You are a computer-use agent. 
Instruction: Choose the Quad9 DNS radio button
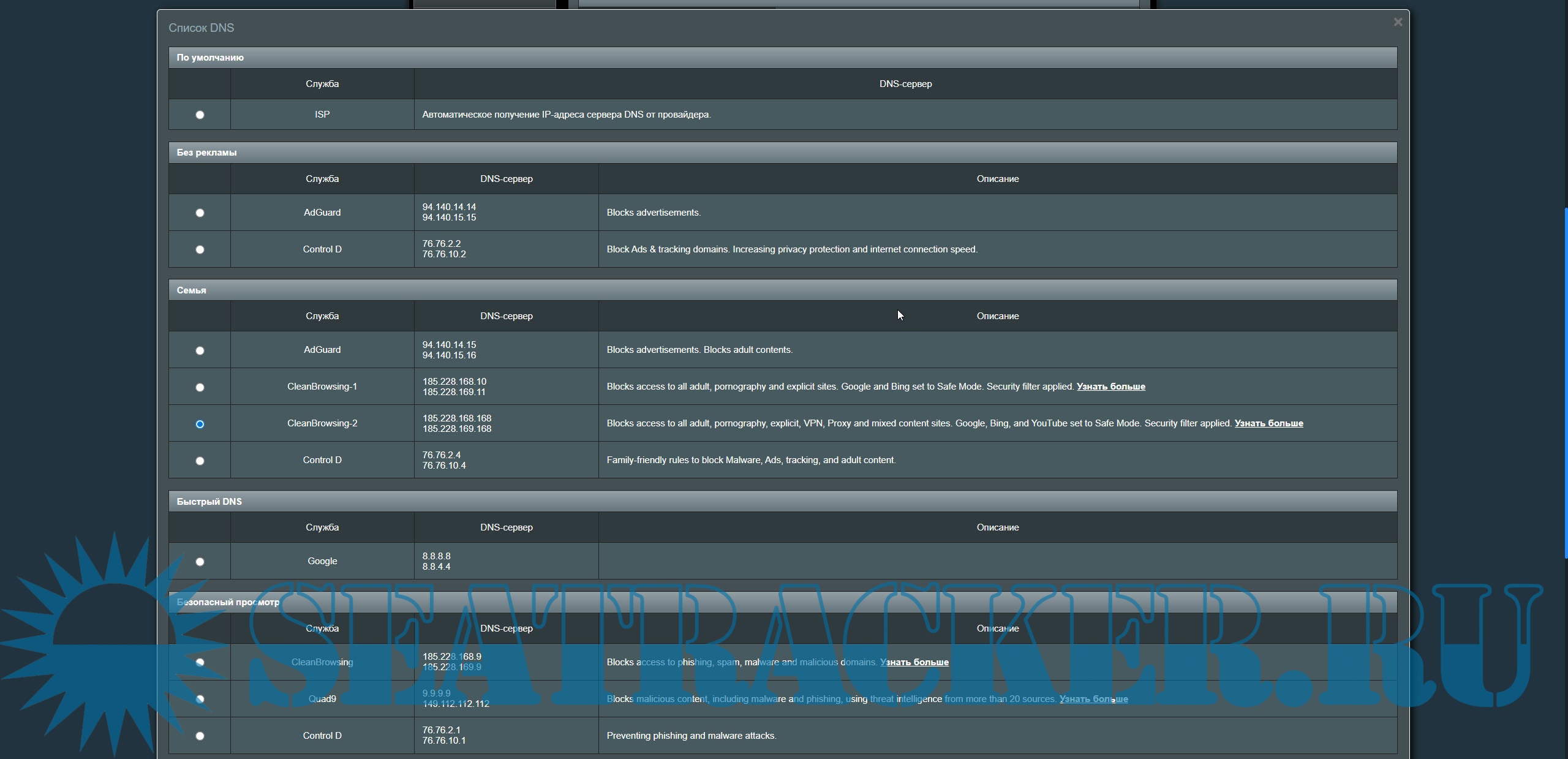click(x=200, y=699)
